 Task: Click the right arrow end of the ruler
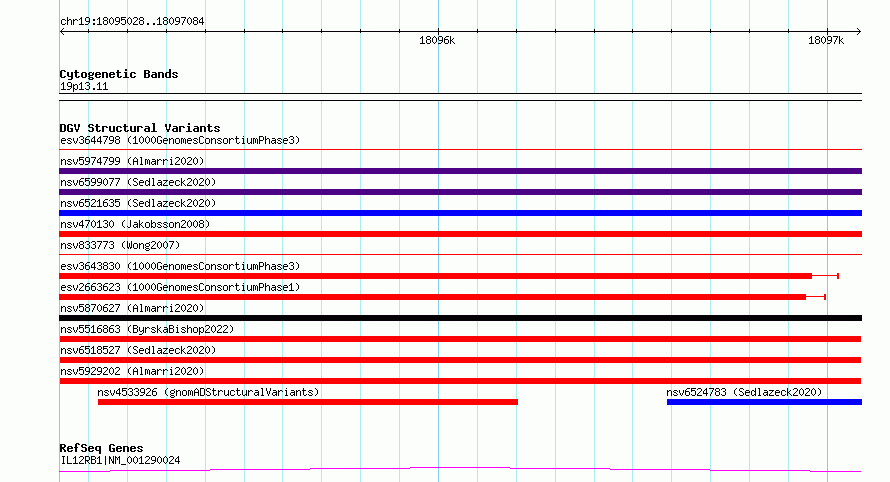(x=859, y=32)
